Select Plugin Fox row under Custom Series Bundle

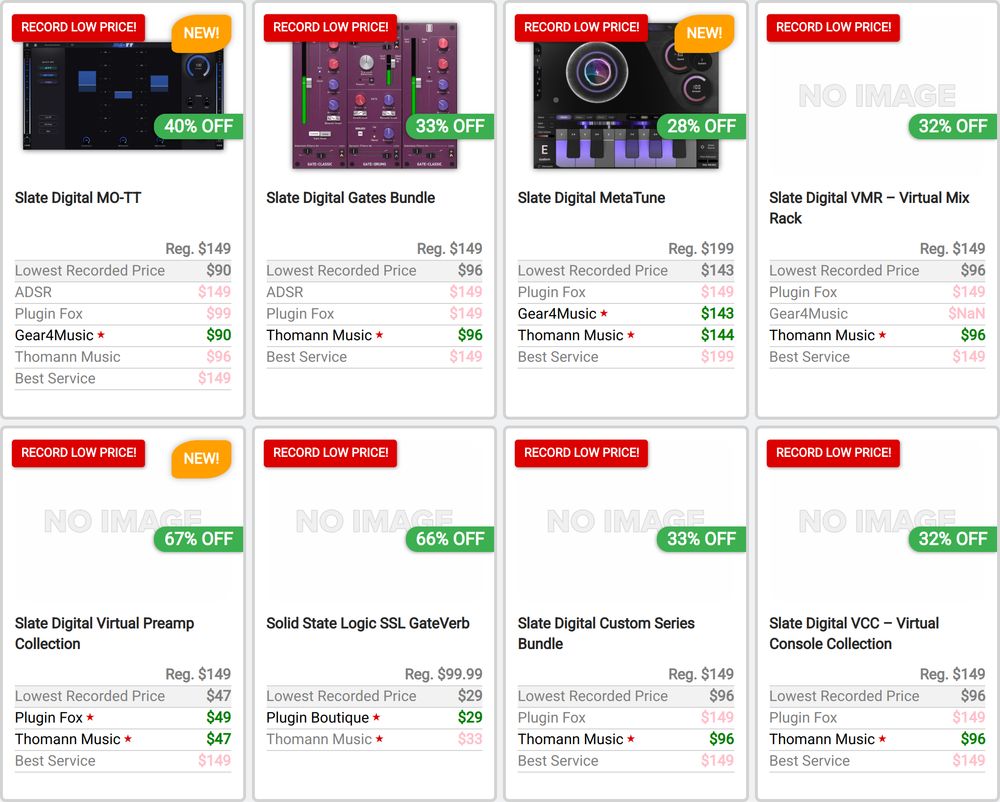(626, 718)
